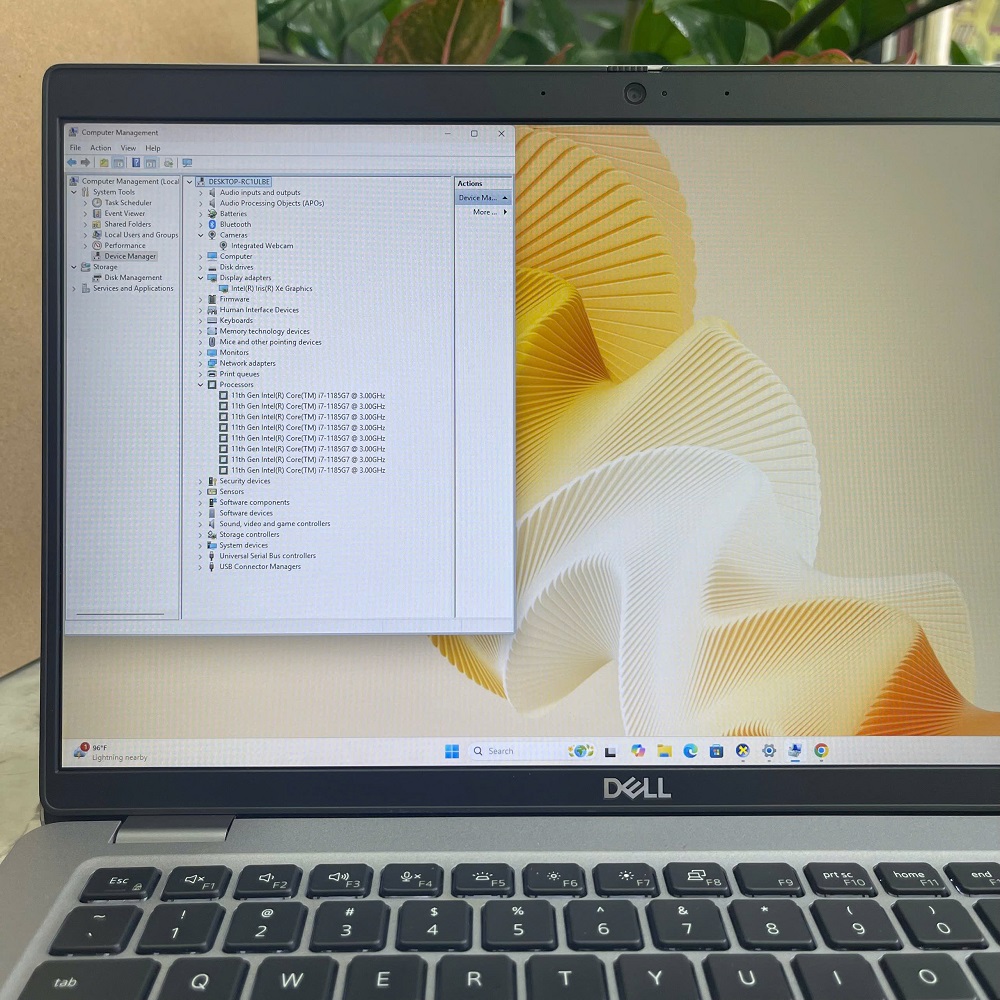Viewport: 1000px width, 1000px height.
Task: Open Google Chrome from the taskbar
Action: (x=821, y=751)
